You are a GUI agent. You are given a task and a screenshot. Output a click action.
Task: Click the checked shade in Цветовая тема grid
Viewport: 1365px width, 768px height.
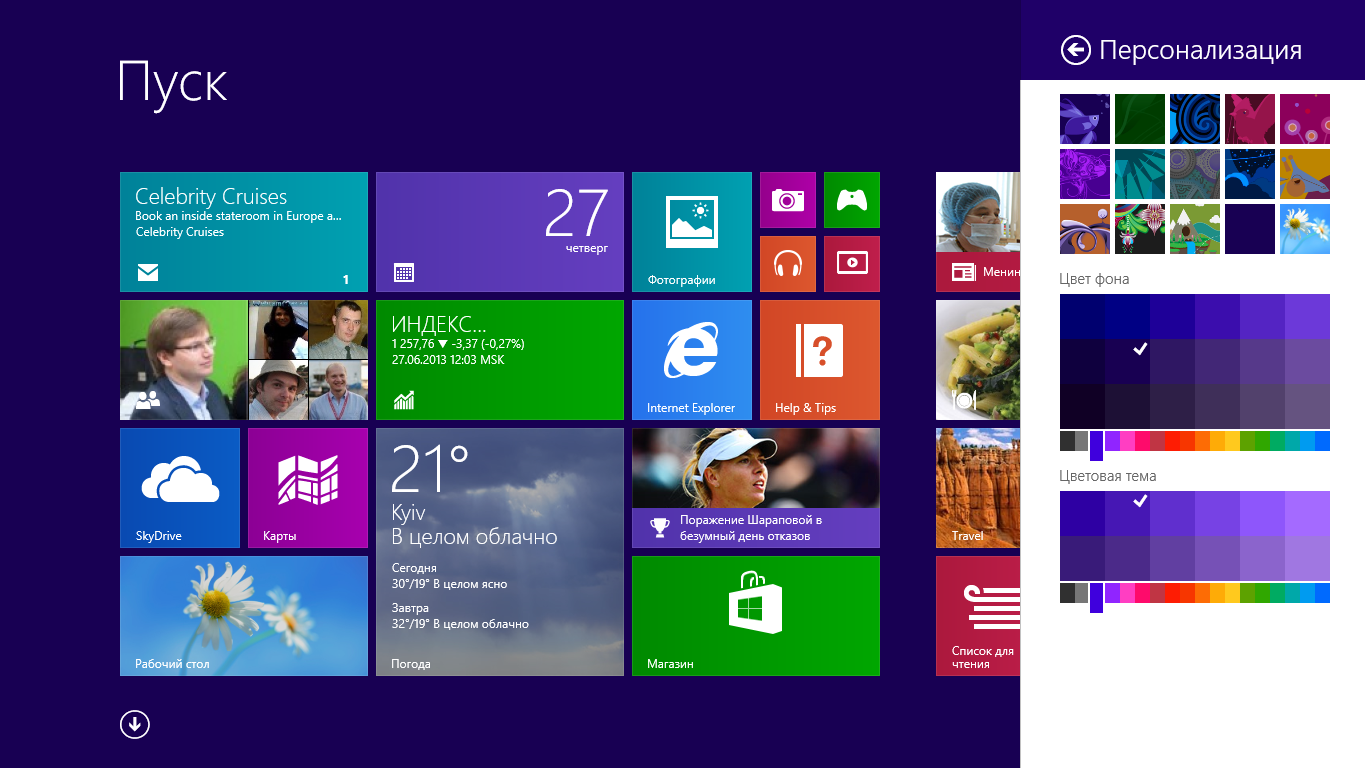(1127, 513)
